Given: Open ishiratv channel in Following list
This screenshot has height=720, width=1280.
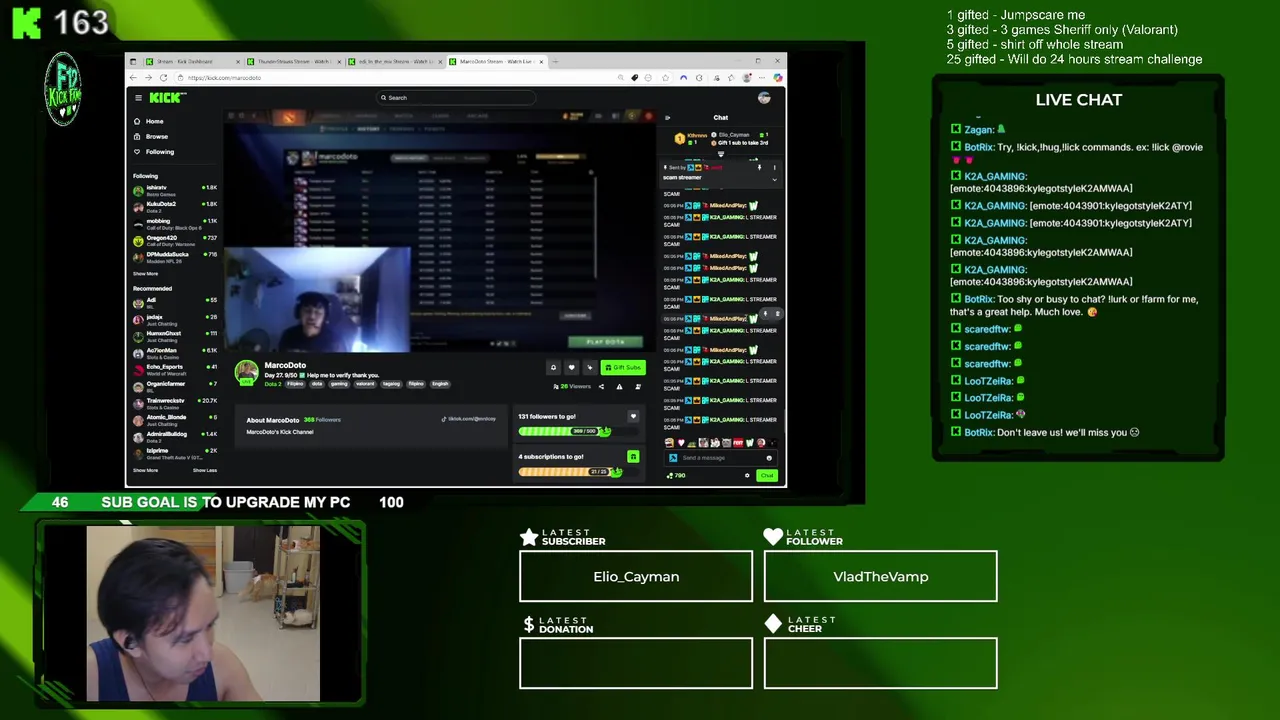Looking at the screenshot, I should pyautogui.click(x=175, y=189).
